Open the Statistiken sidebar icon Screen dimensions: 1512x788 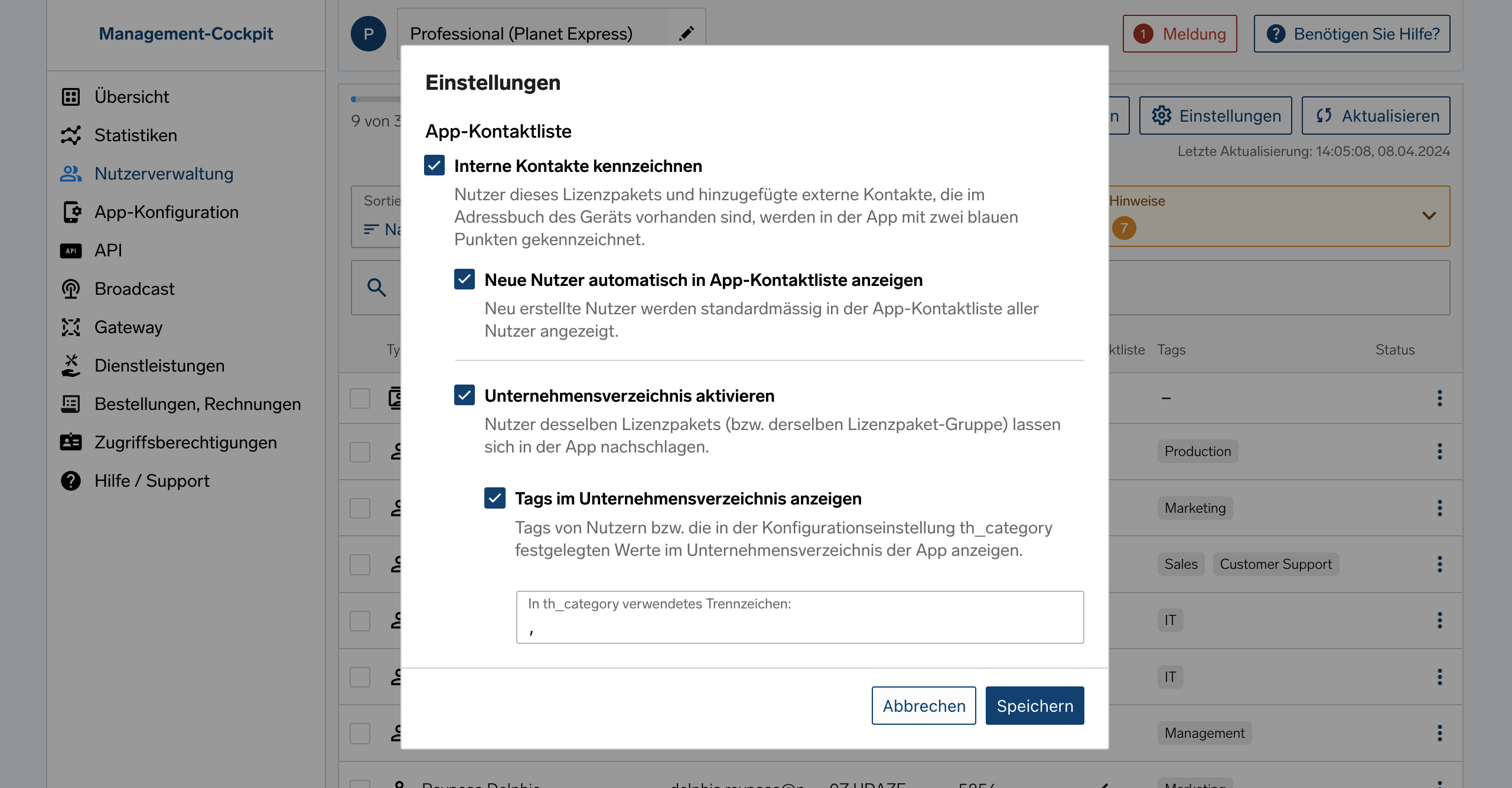point(71,135)
